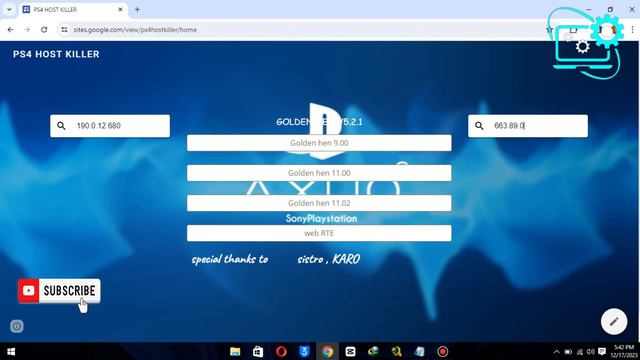Open the site info icon at bottom left
640x360 pixels.
17,326
